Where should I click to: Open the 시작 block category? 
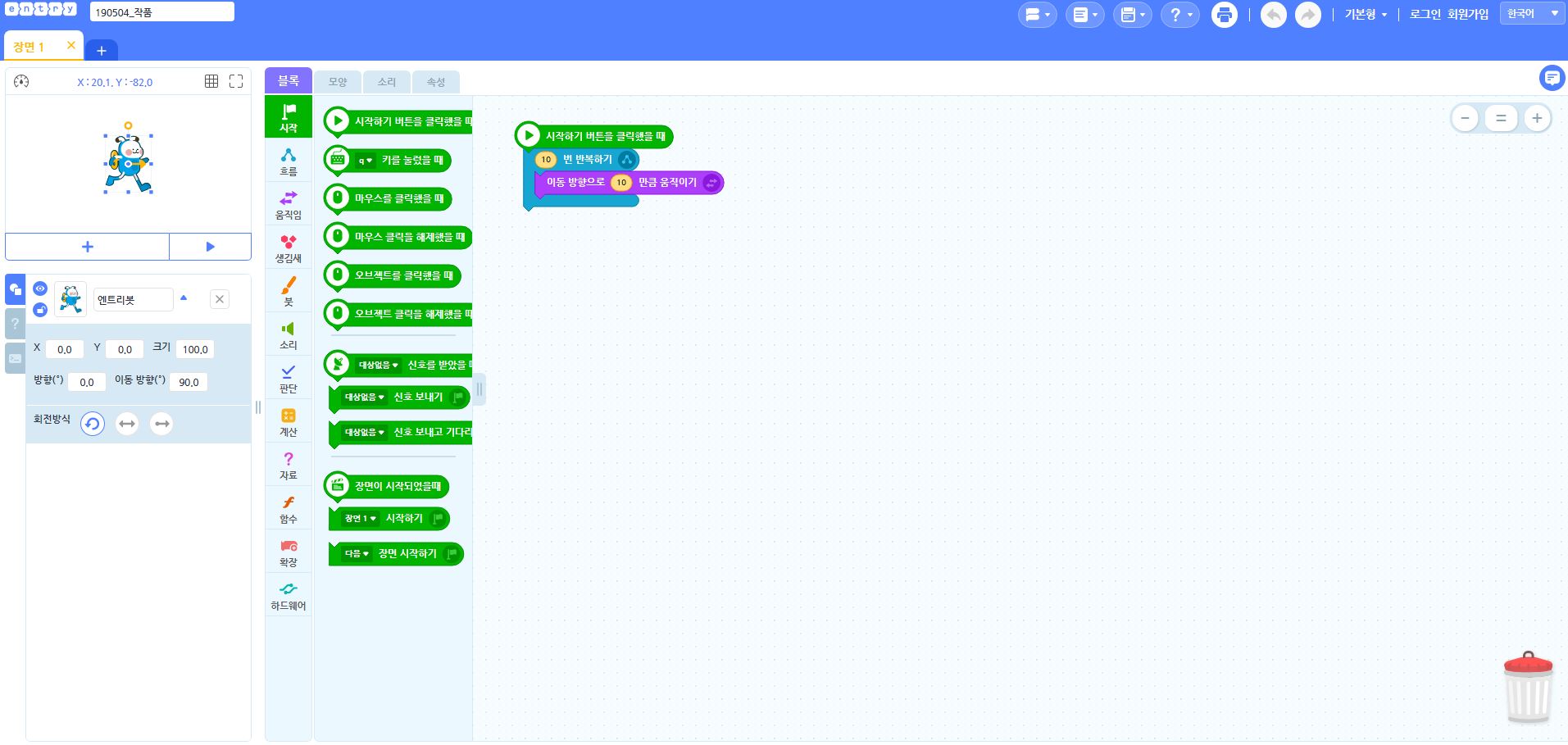[289, 116]
